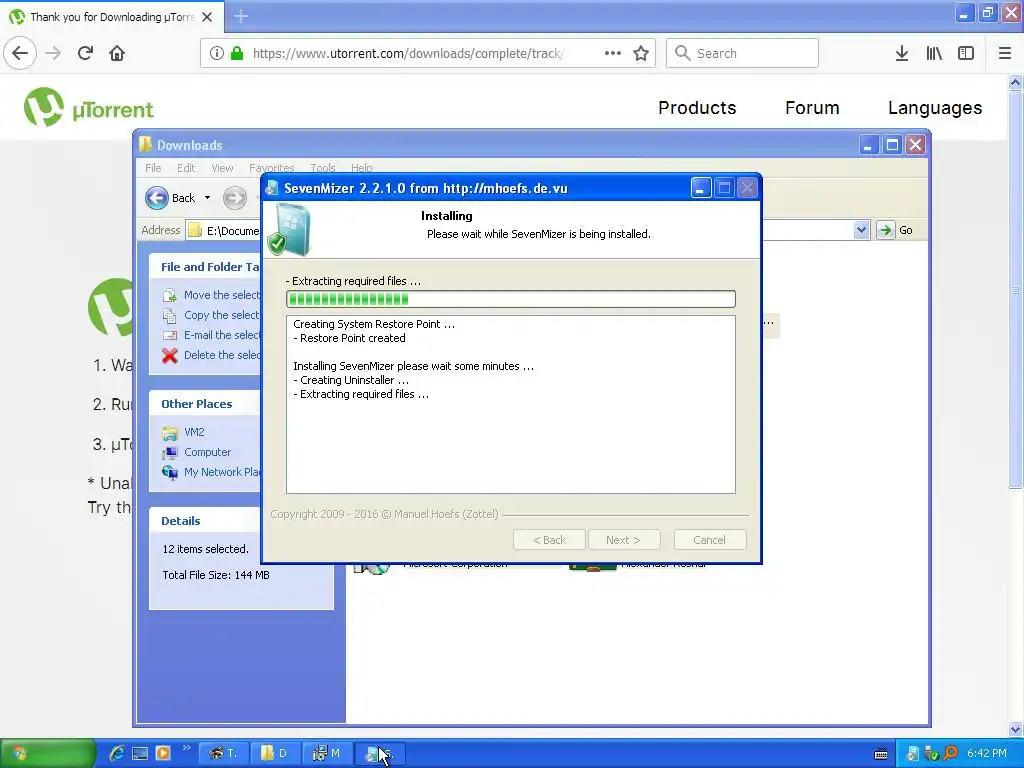Open page actions three-dot menu
Screen dimensions: 1024x768
(613, 53)
